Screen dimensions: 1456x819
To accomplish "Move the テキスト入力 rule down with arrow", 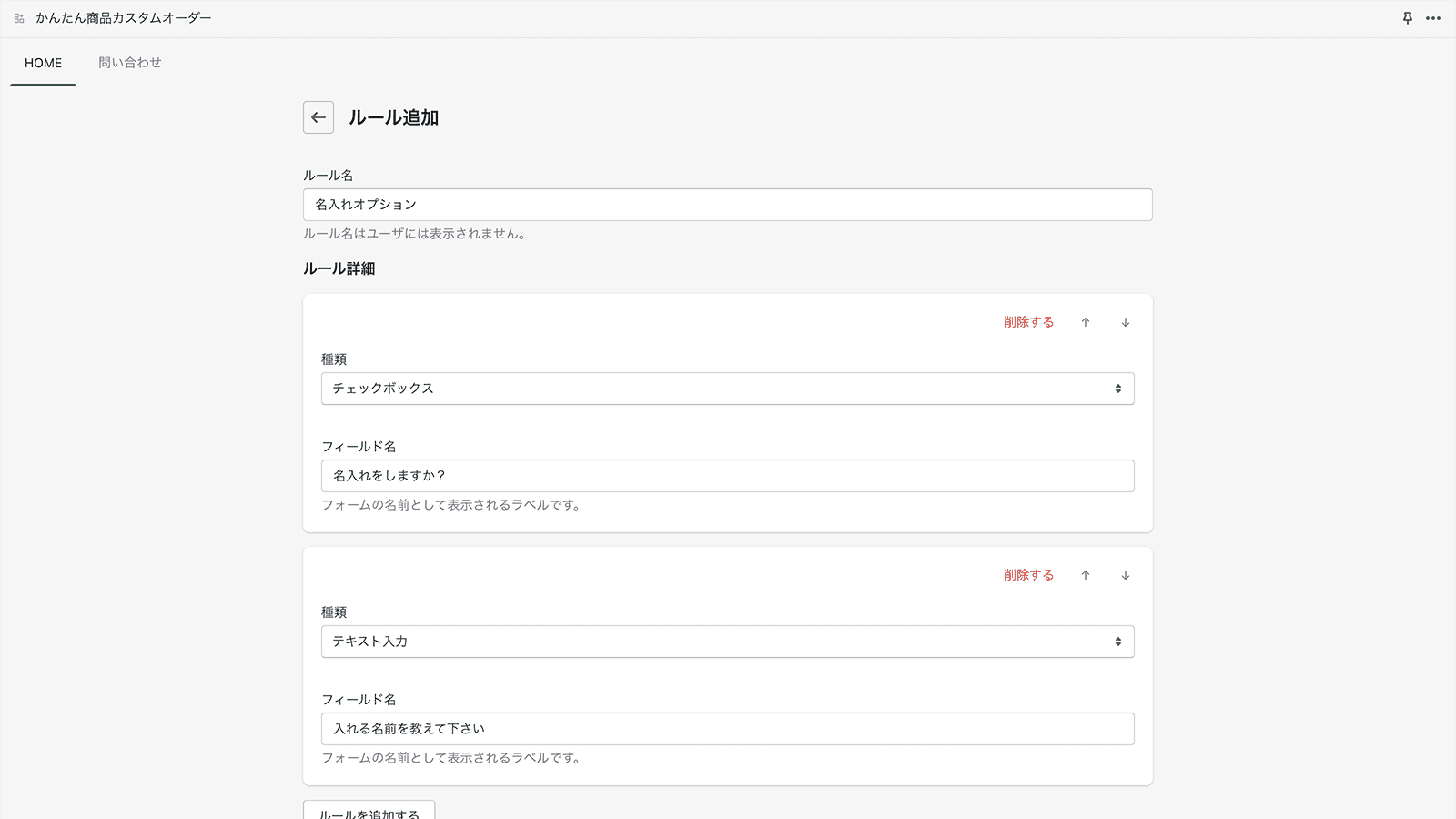I will (x=1126, y=575).
